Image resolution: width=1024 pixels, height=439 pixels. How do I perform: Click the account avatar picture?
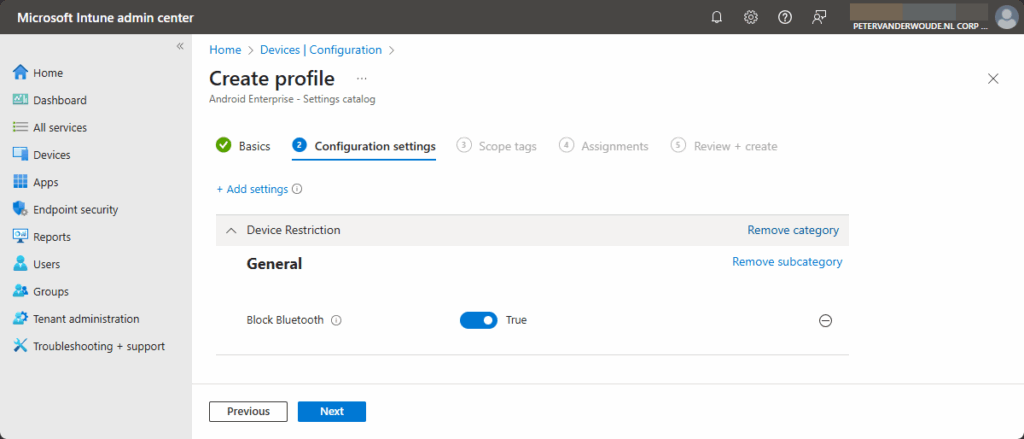pyautogui.click(x=1006, y=17)
